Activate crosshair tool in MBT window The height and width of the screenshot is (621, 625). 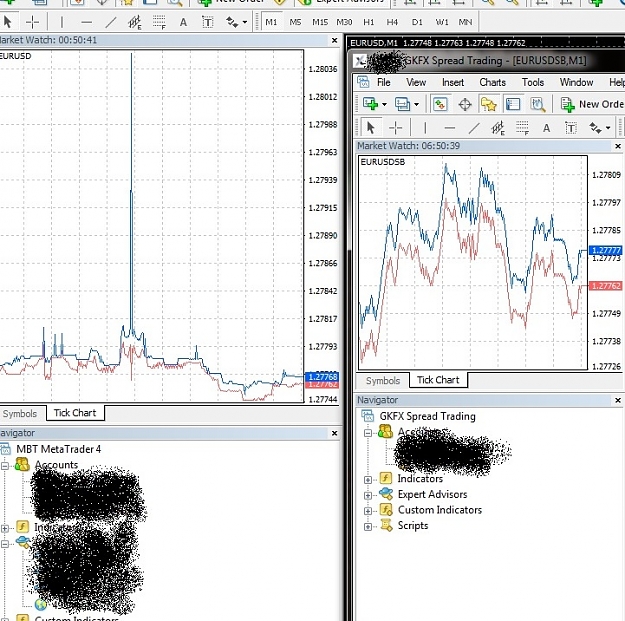point(32,22)
